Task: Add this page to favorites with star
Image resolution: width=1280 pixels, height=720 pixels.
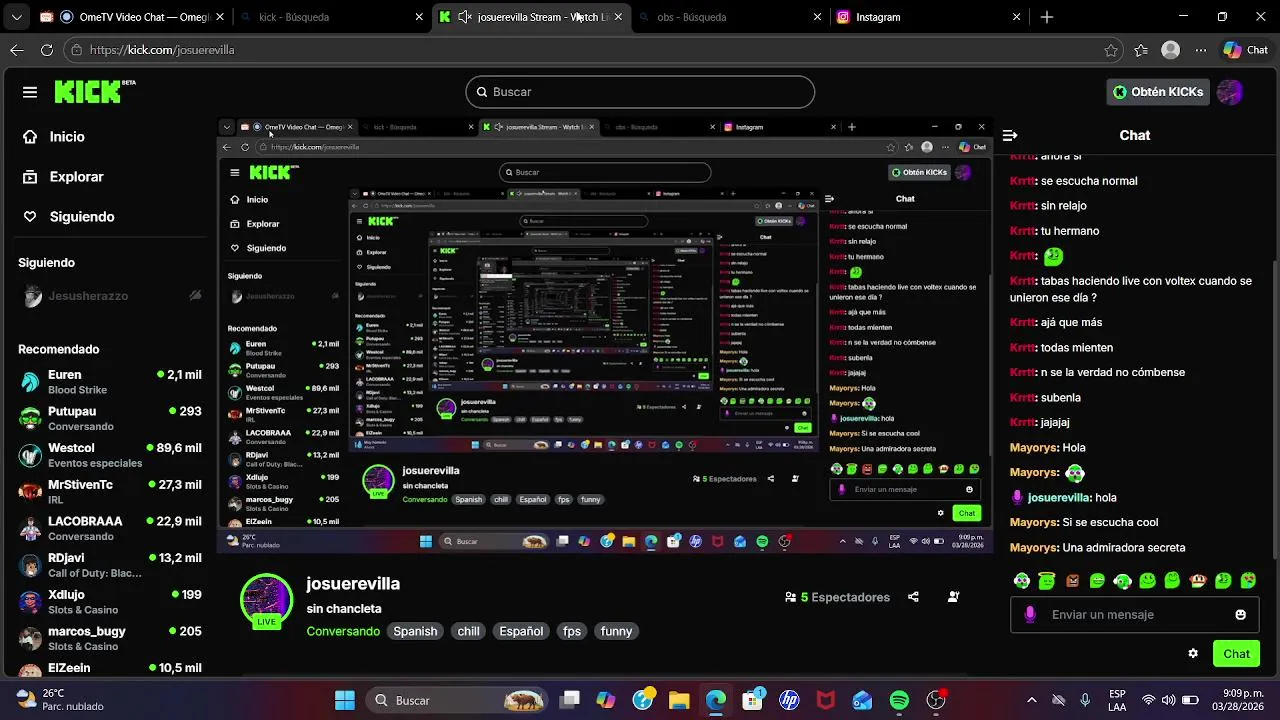Action: 1111,50
